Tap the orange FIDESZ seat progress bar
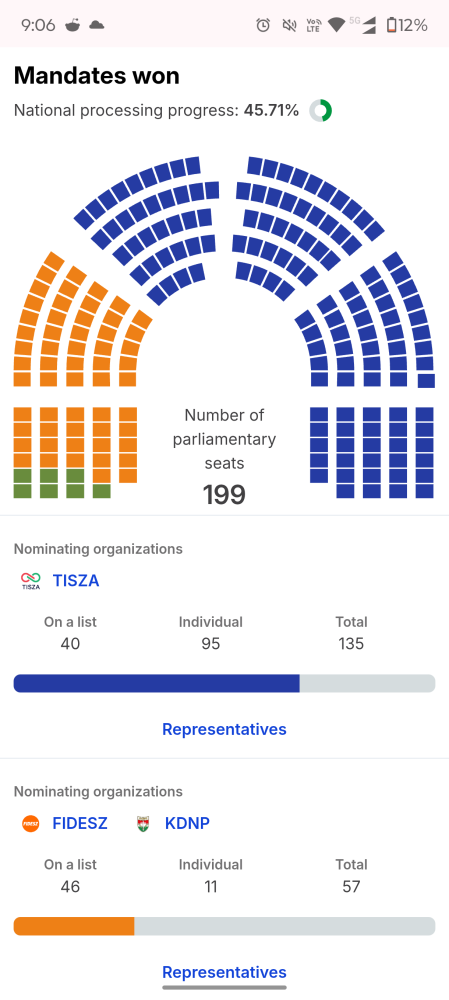This screenshot has width=449, height=1000. (224, 926)
